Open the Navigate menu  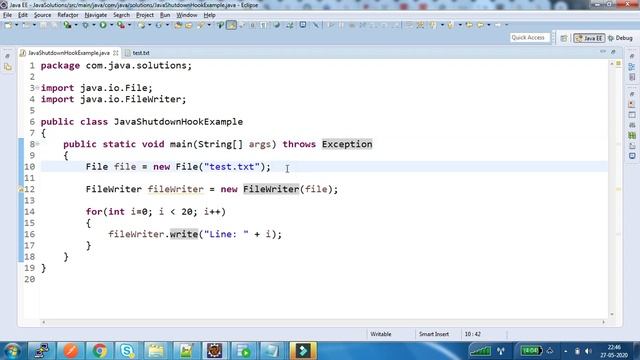coord(96,15)
